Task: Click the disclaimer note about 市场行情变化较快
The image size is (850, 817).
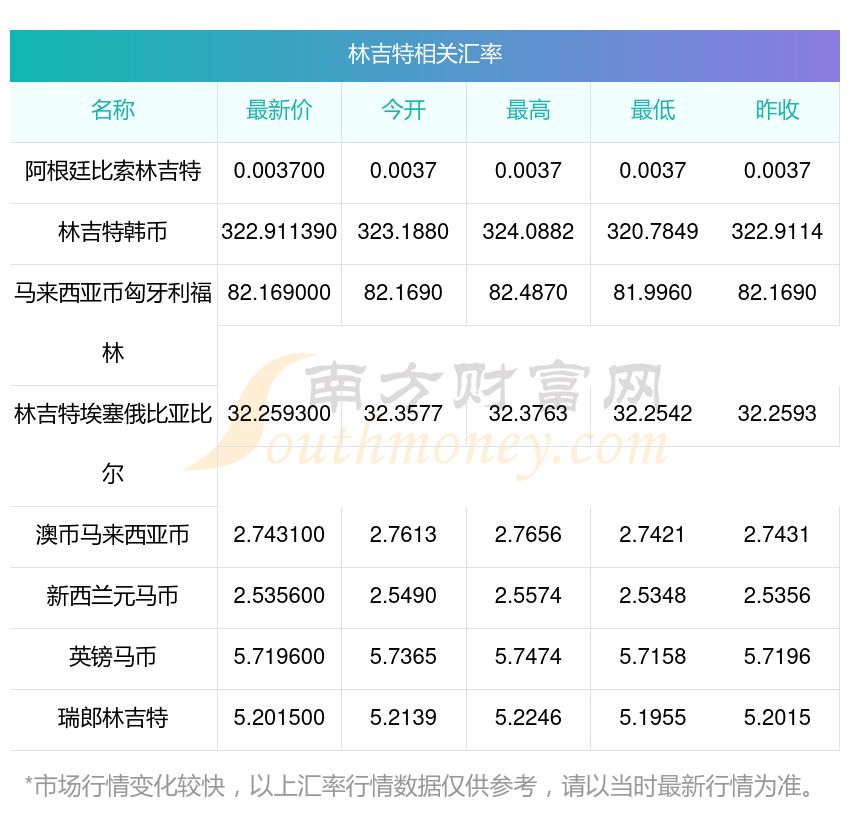Action: tap(420, 787)
